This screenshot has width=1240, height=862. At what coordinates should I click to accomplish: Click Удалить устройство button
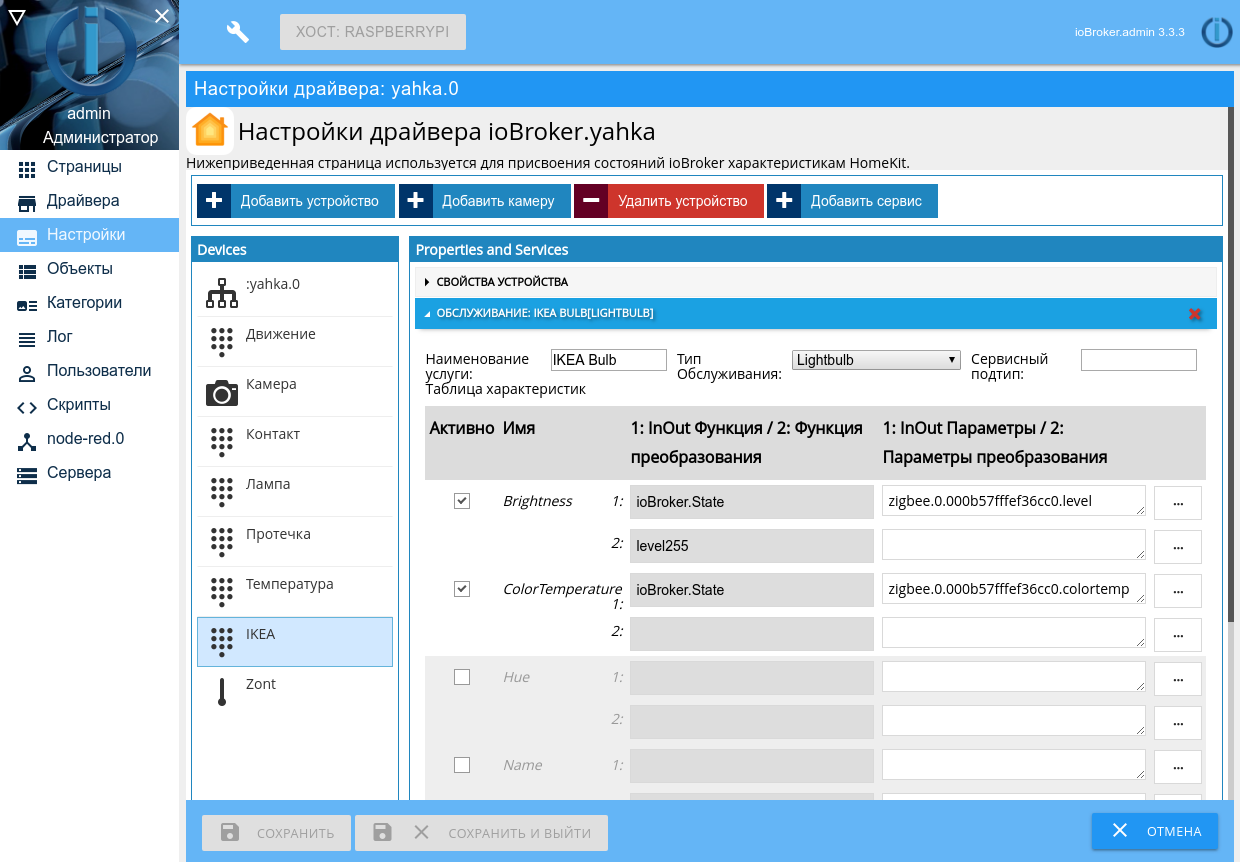tap(669, 201)
